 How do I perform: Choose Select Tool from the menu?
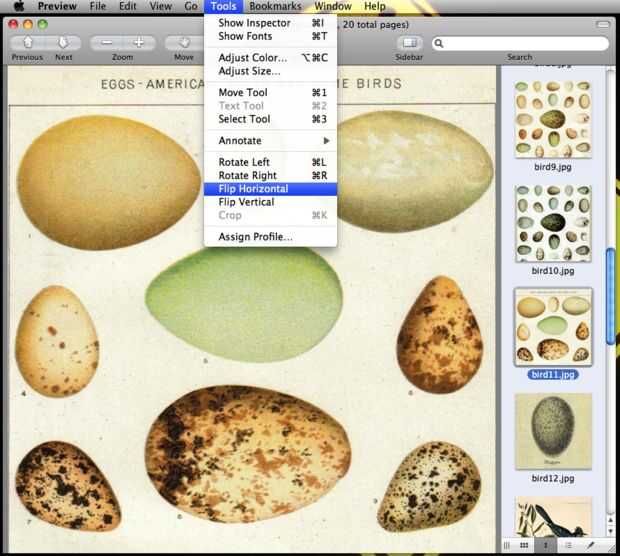(x=270, y=119)
